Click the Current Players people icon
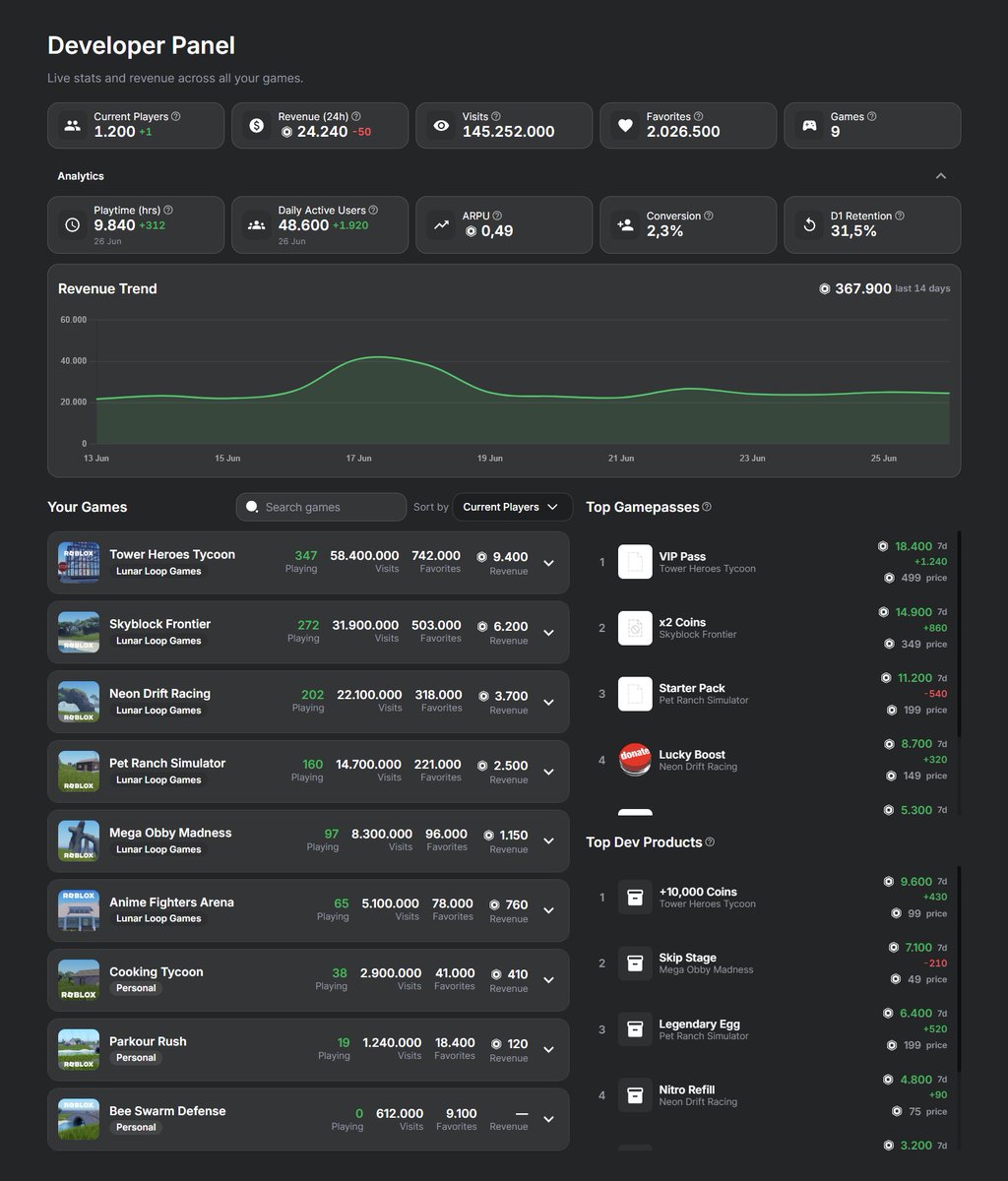The image size is (1008, 1181). click(x=72, y=126)
